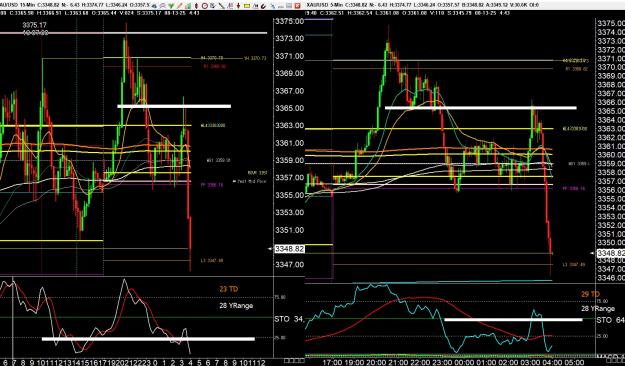The width and height of the screenshot is (625, 366).
Task: Click the 23:00 time label on right chart
Action: click(x=441, y=362)
